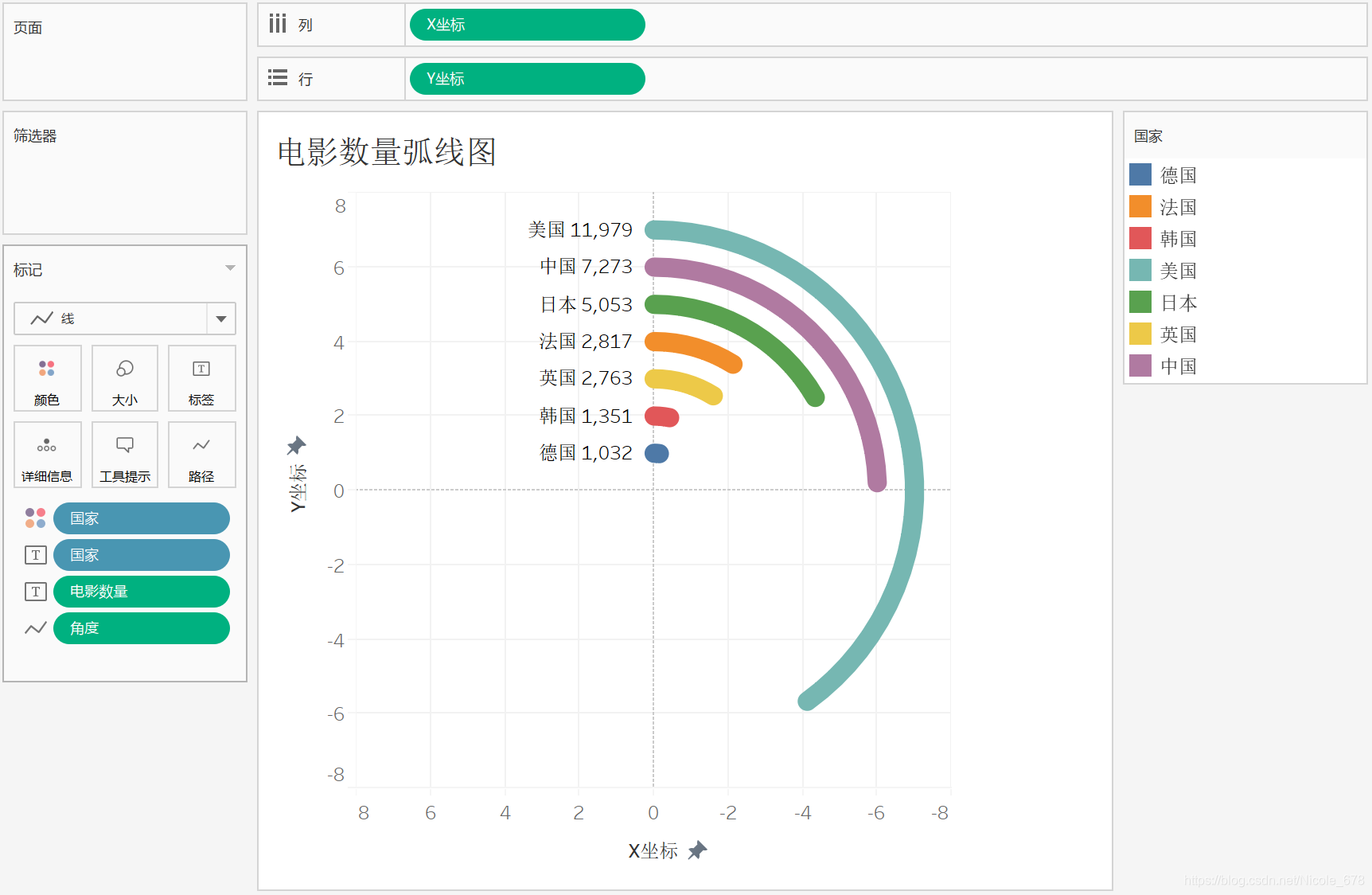Click the blue 德国 arc in chart
This screenshot has width=1372, height=895.
[x=657, y=453]
